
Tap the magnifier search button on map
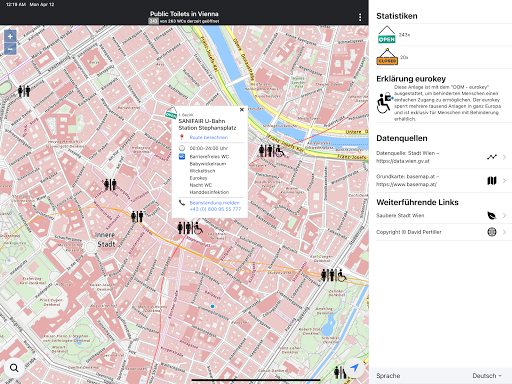point(14,368)
